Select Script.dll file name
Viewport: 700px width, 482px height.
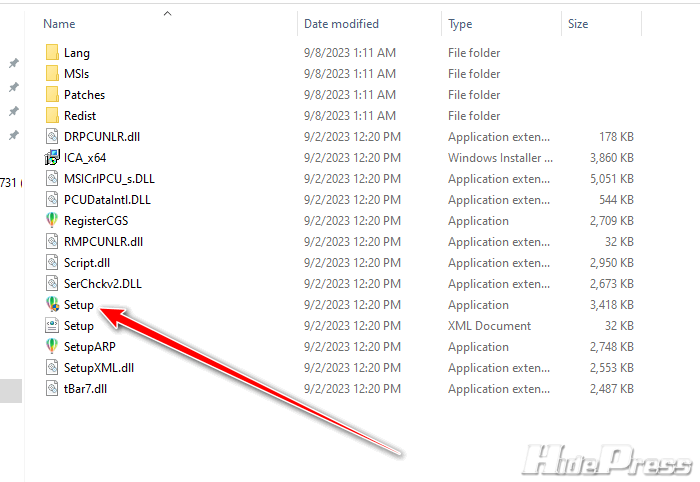87,263
